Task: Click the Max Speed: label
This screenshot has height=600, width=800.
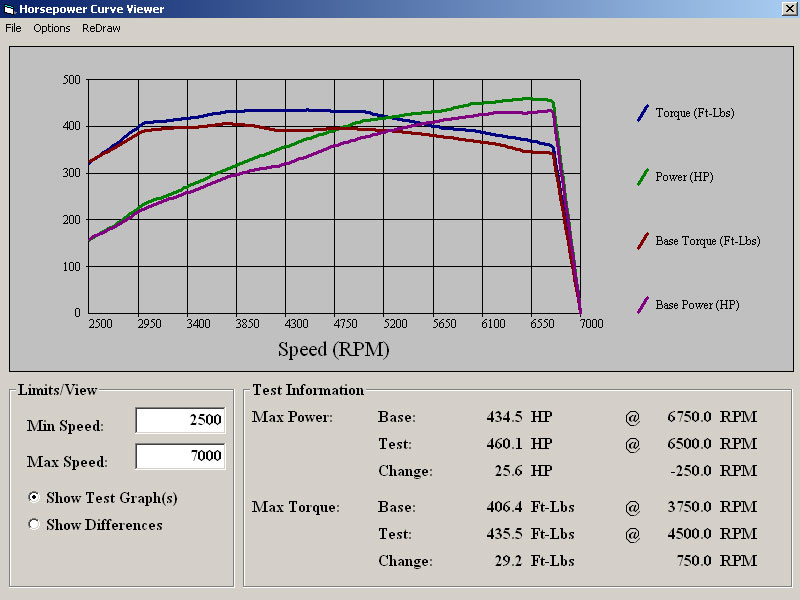Action: [x=67, y=462]
